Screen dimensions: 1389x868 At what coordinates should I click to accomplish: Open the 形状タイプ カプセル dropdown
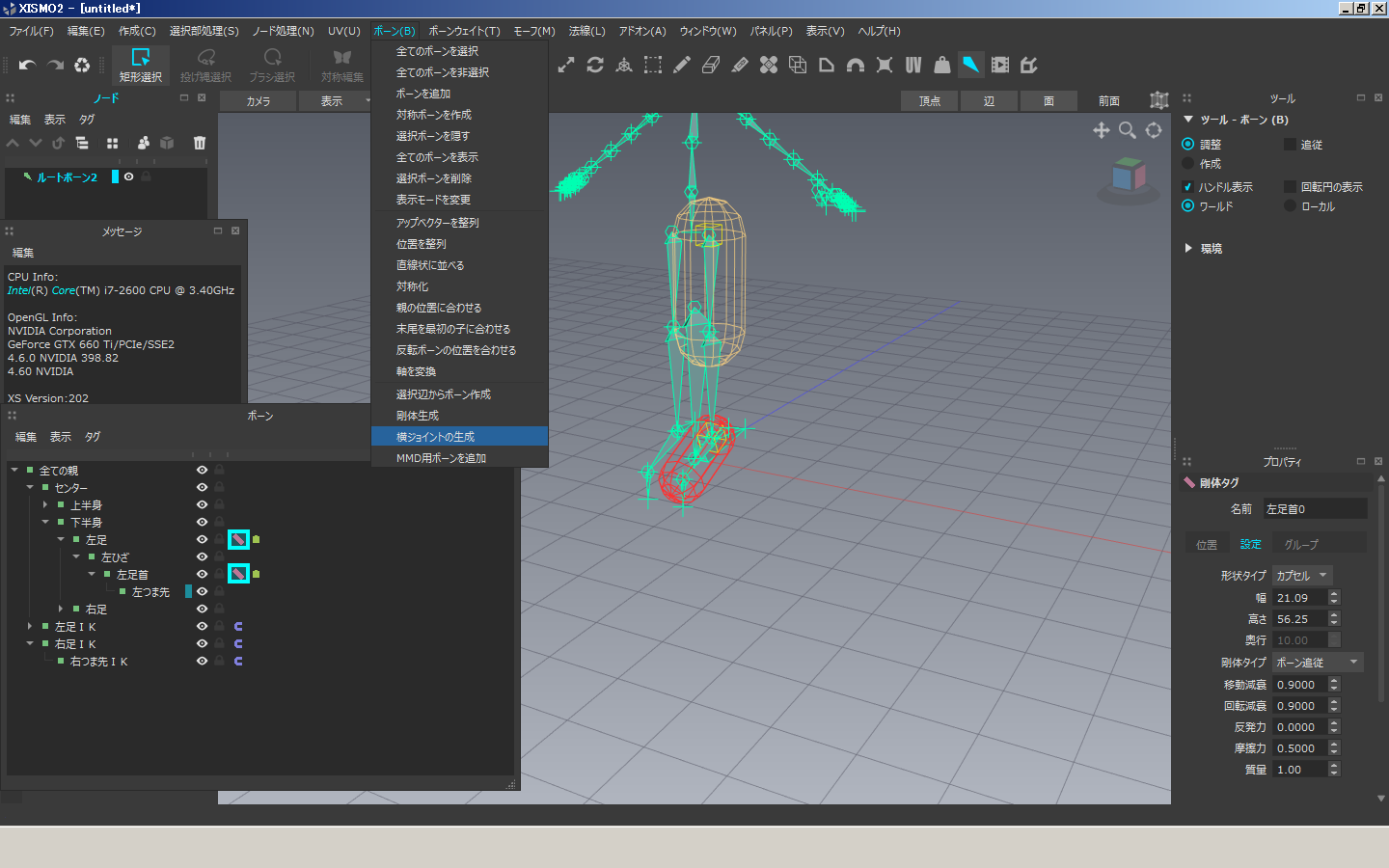1302,575
